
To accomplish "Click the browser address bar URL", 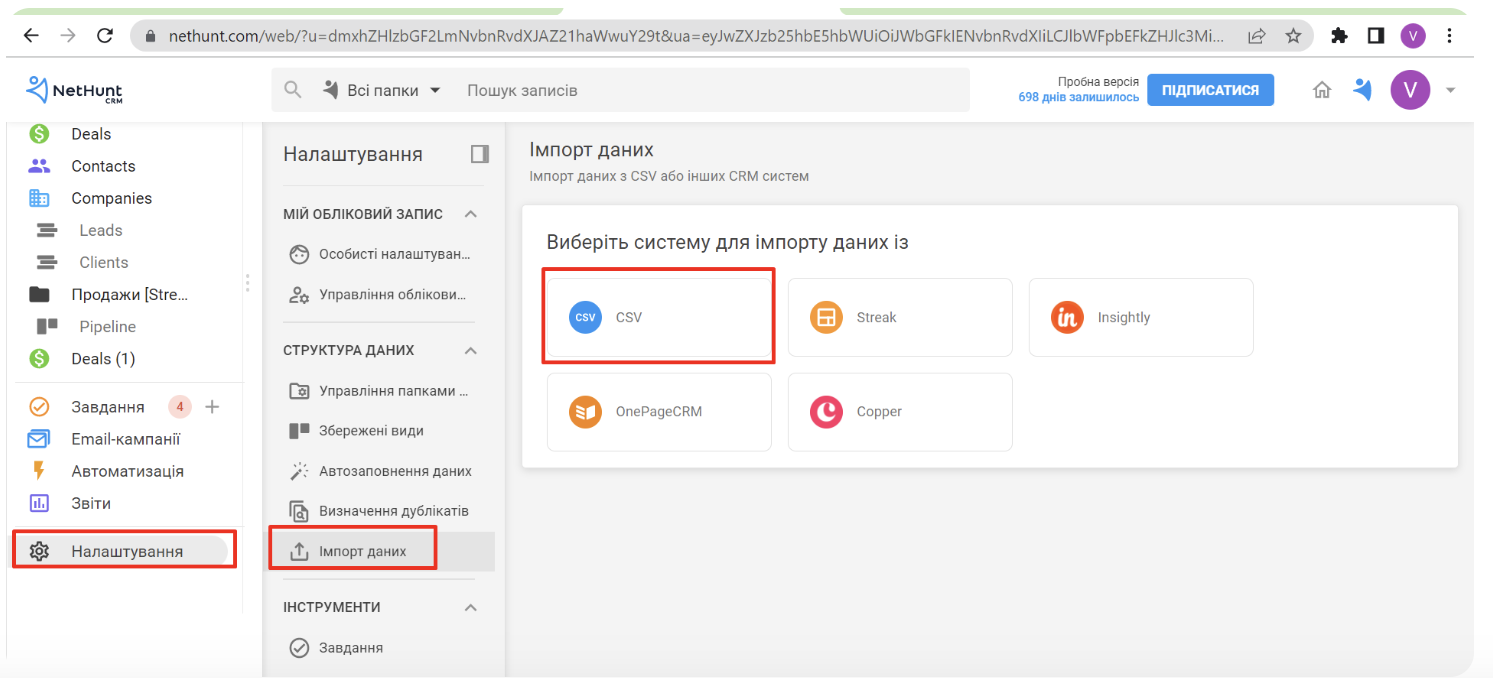I will click(x=696, y=36).
